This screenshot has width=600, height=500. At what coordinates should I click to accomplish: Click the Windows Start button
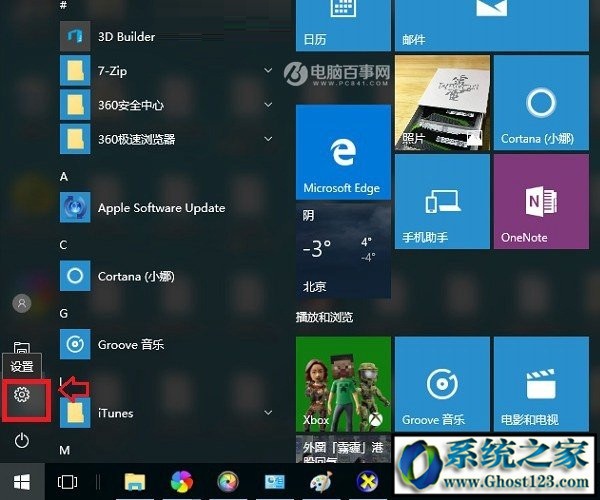[22, 482]
